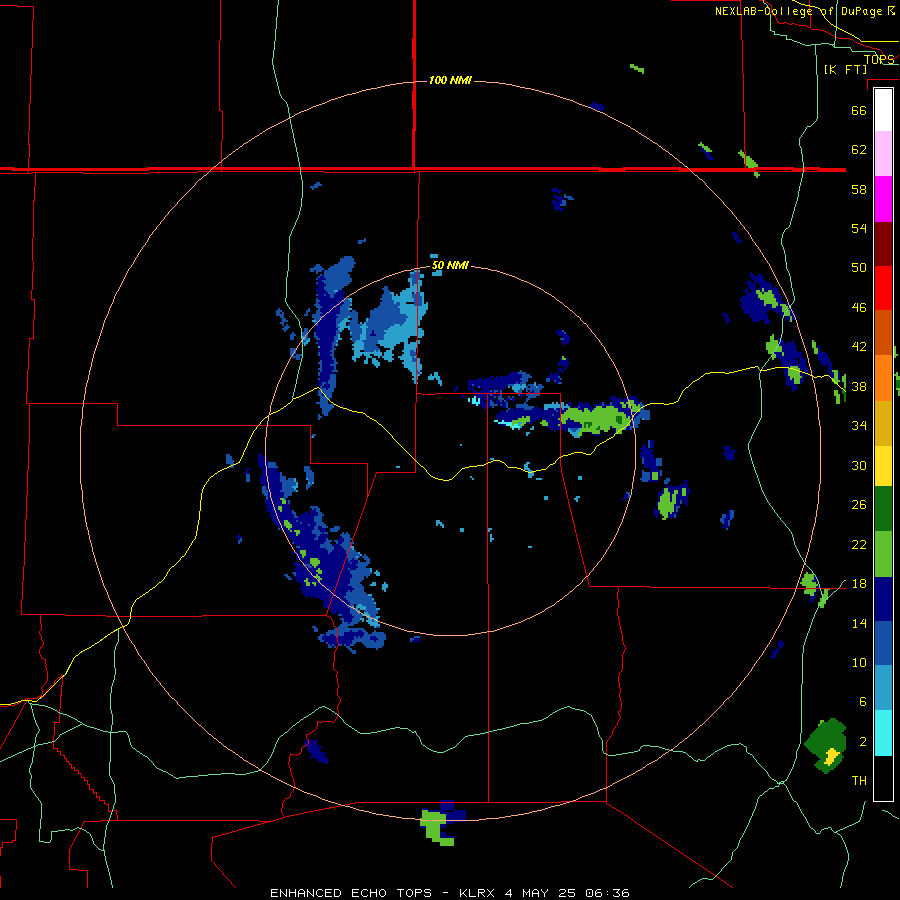Click the legend value 30
The width and height of the screenshot is (900, 900).
[x=859, y=465]
